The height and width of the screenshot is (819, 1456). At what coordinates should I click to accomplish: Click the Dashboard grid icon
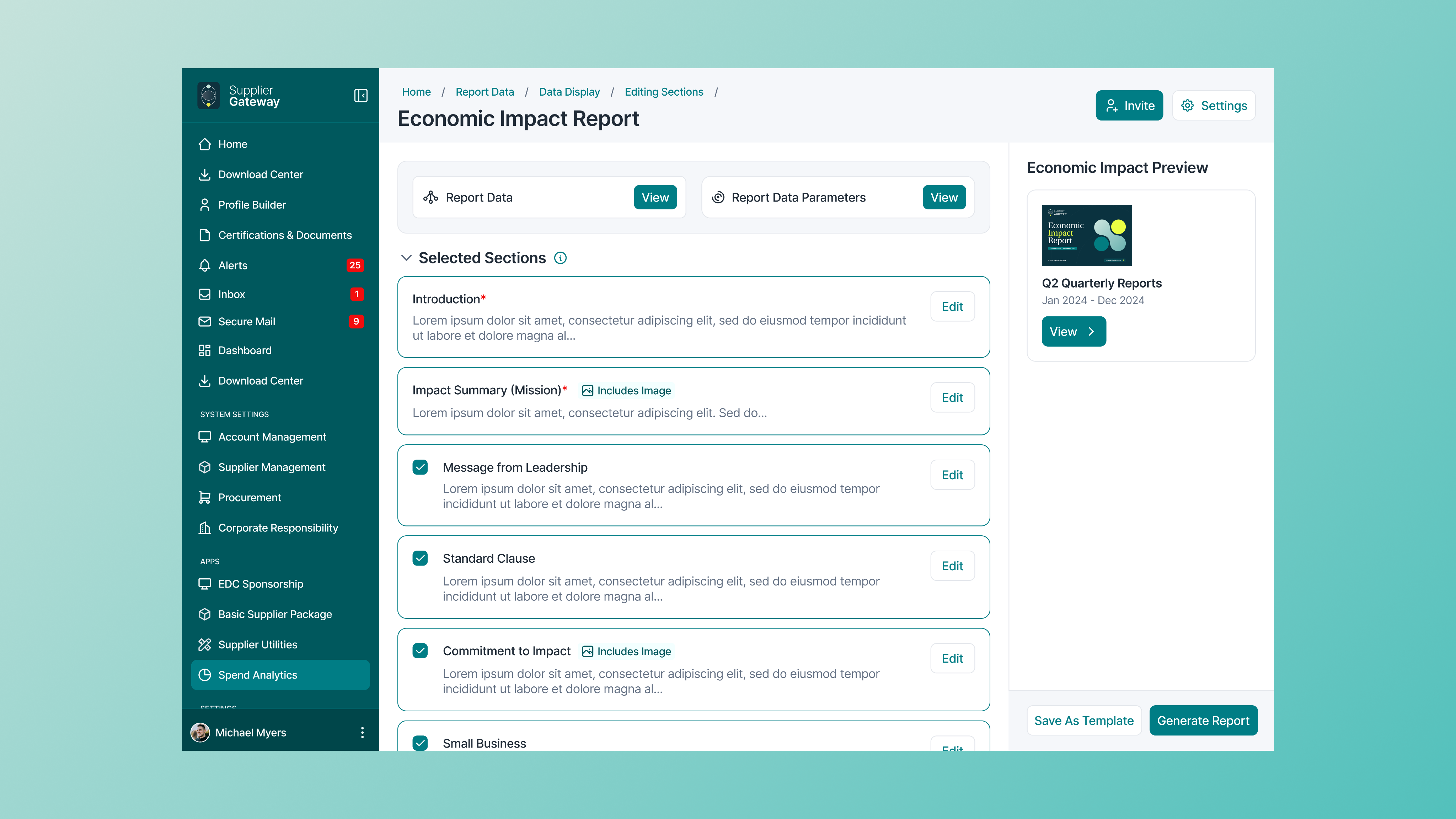coord(205,350)
